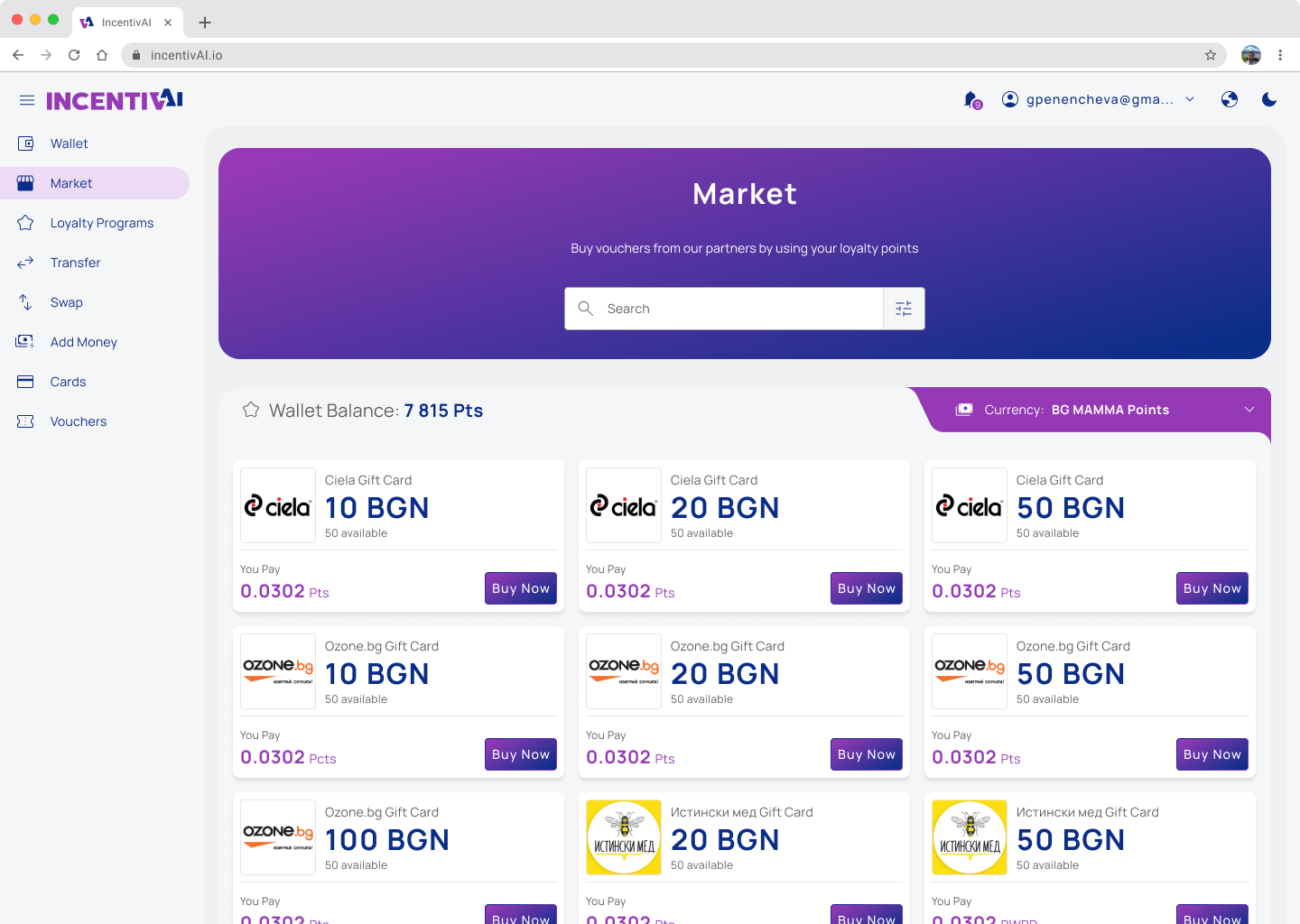Screen dimensions: 1300x924
Task: Buy the Ozone.bg 50 BGN gift card
Action: point(1212,753)
